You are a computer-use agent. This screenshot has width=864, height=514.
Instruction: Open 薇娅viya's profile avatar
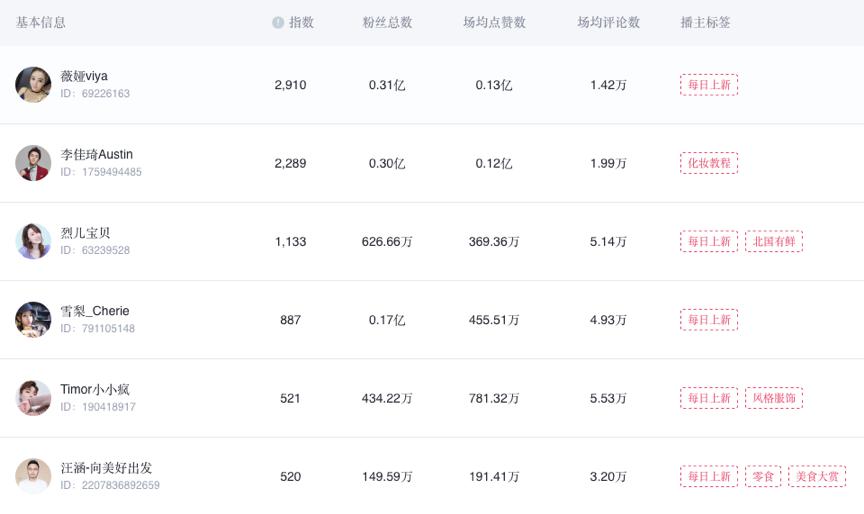point(33,85)
